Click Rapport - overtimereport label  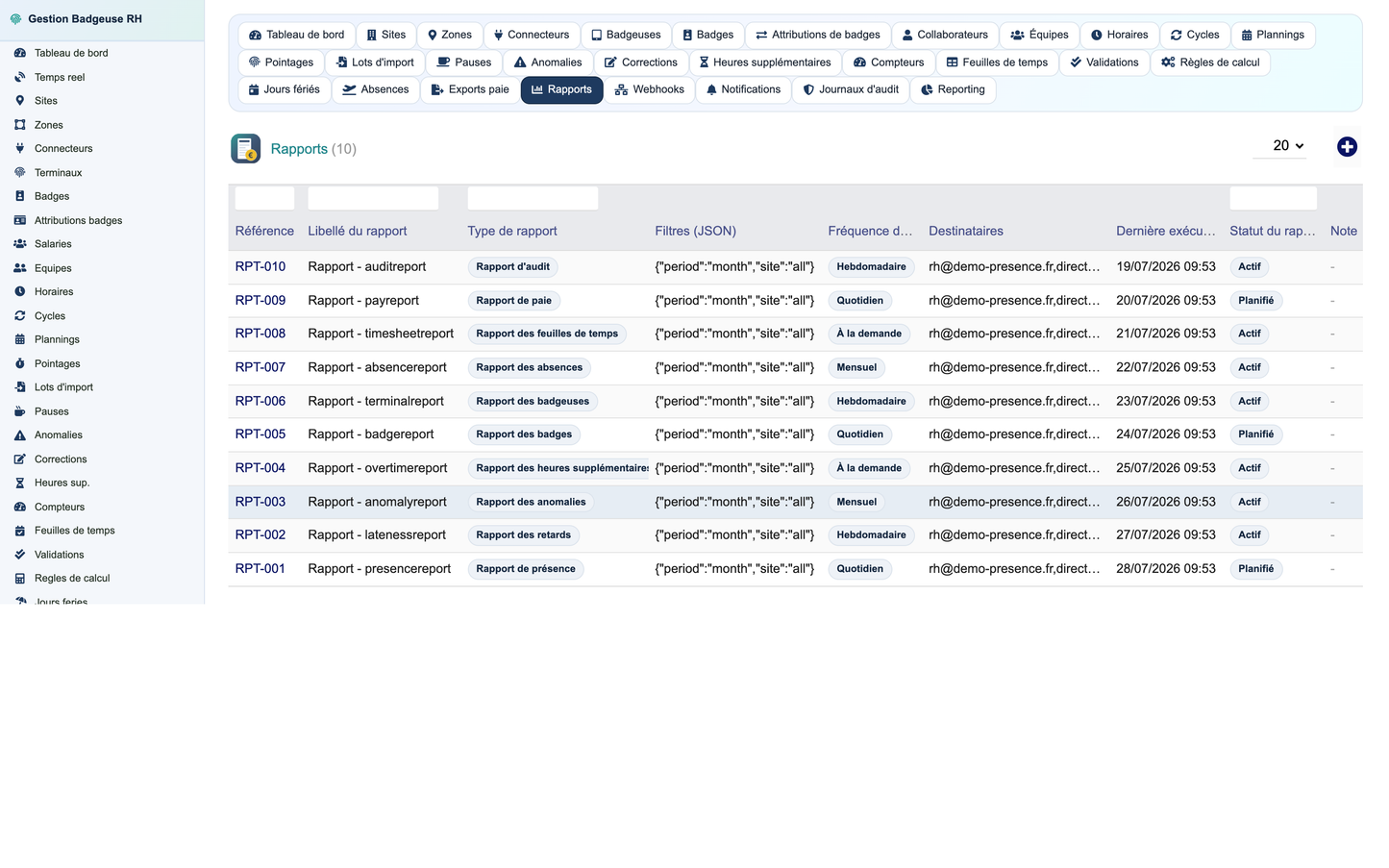click(x=378, y=468)
